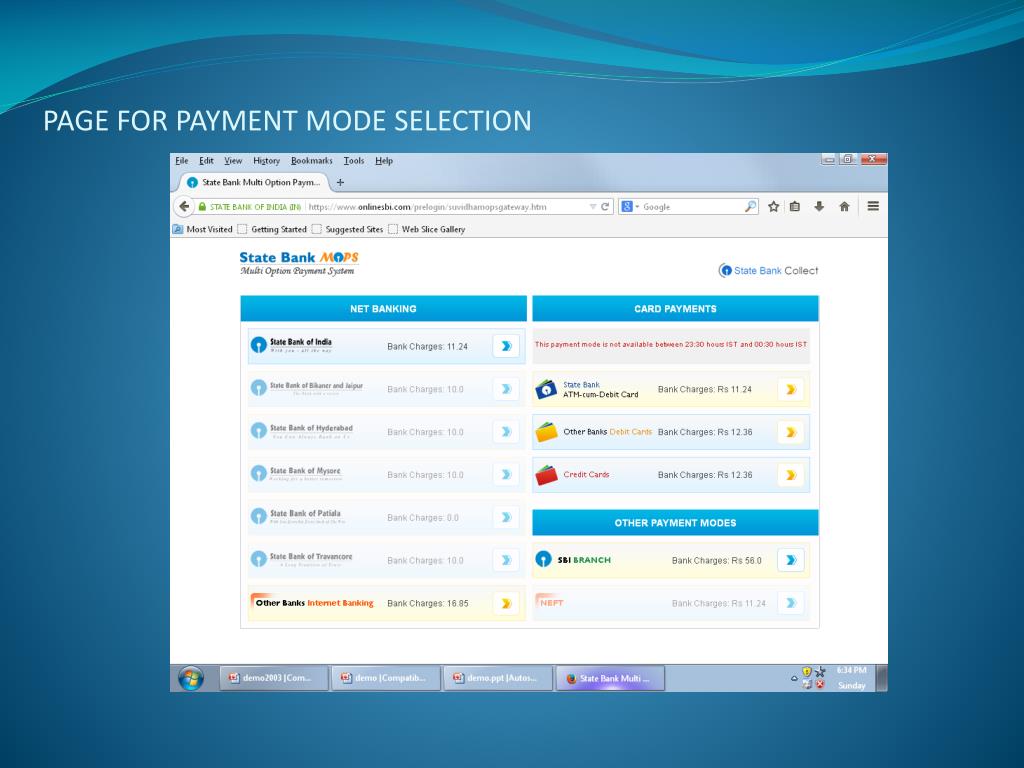This screenshot has width=1024, height=768.
Task: Open the address bar history dropdown arrow
Action: coord(593,206)
